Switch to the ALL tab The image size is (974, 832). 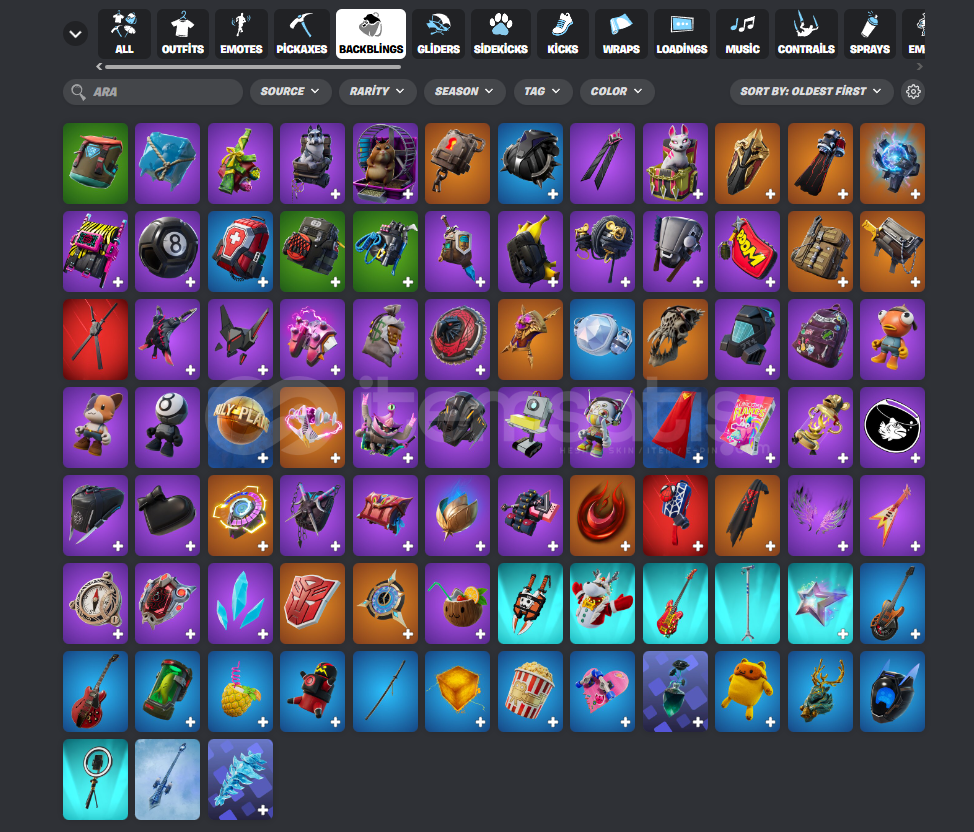click(124, 34)
